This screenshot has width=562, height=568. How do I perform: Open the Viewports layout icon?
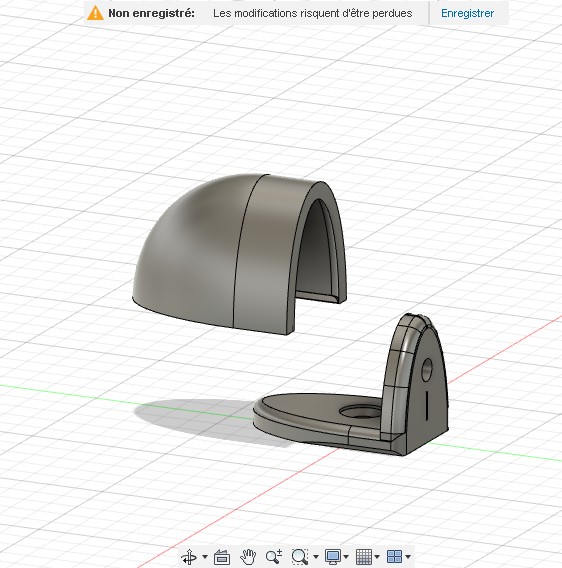pos(394,556)
